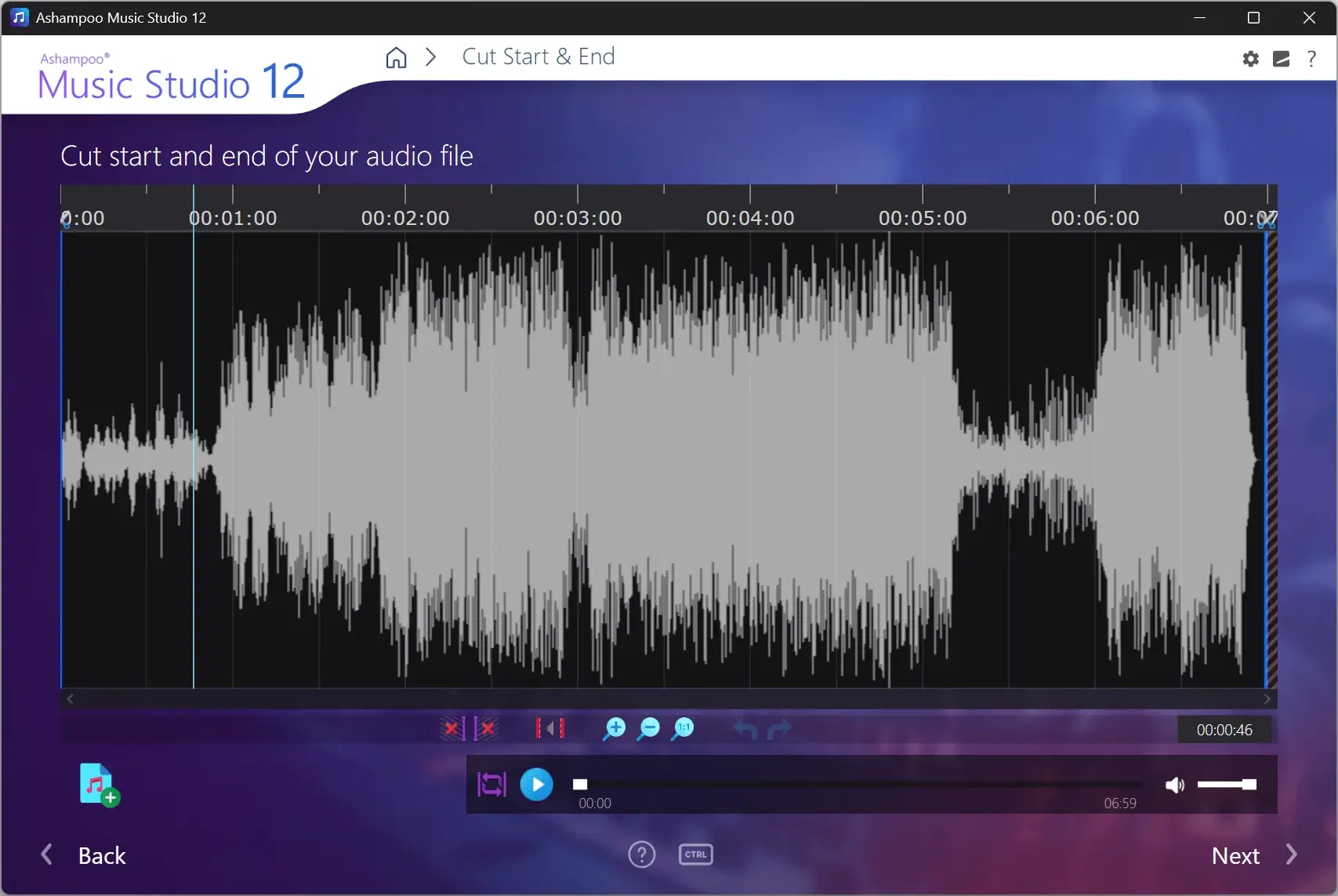Redo the undone edit
The height and width of the screenshot is (896, 1338).
click(x=778, y=728)
